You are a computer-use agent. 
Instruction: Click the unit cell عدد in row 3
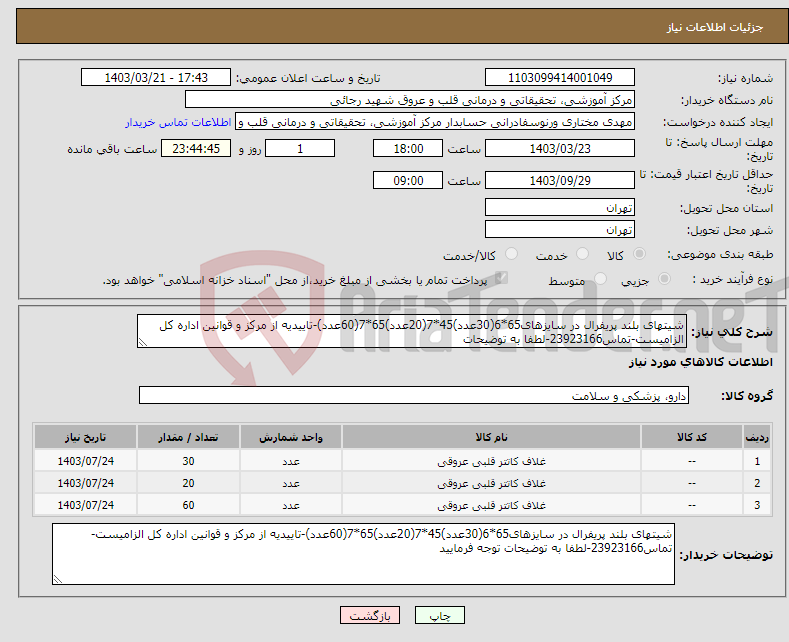pos(291,505)
